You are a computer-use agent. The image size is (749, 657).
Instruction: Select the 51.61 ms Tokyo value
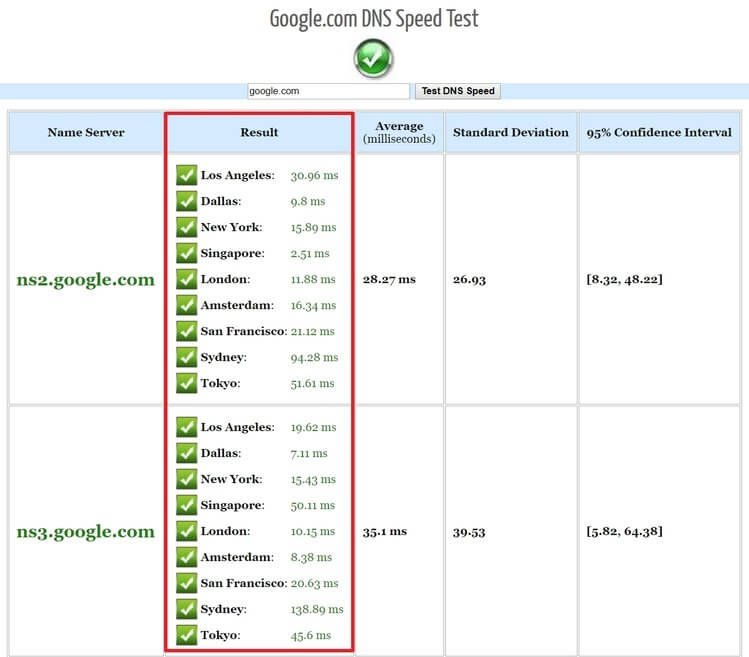[x=312, y=383]
